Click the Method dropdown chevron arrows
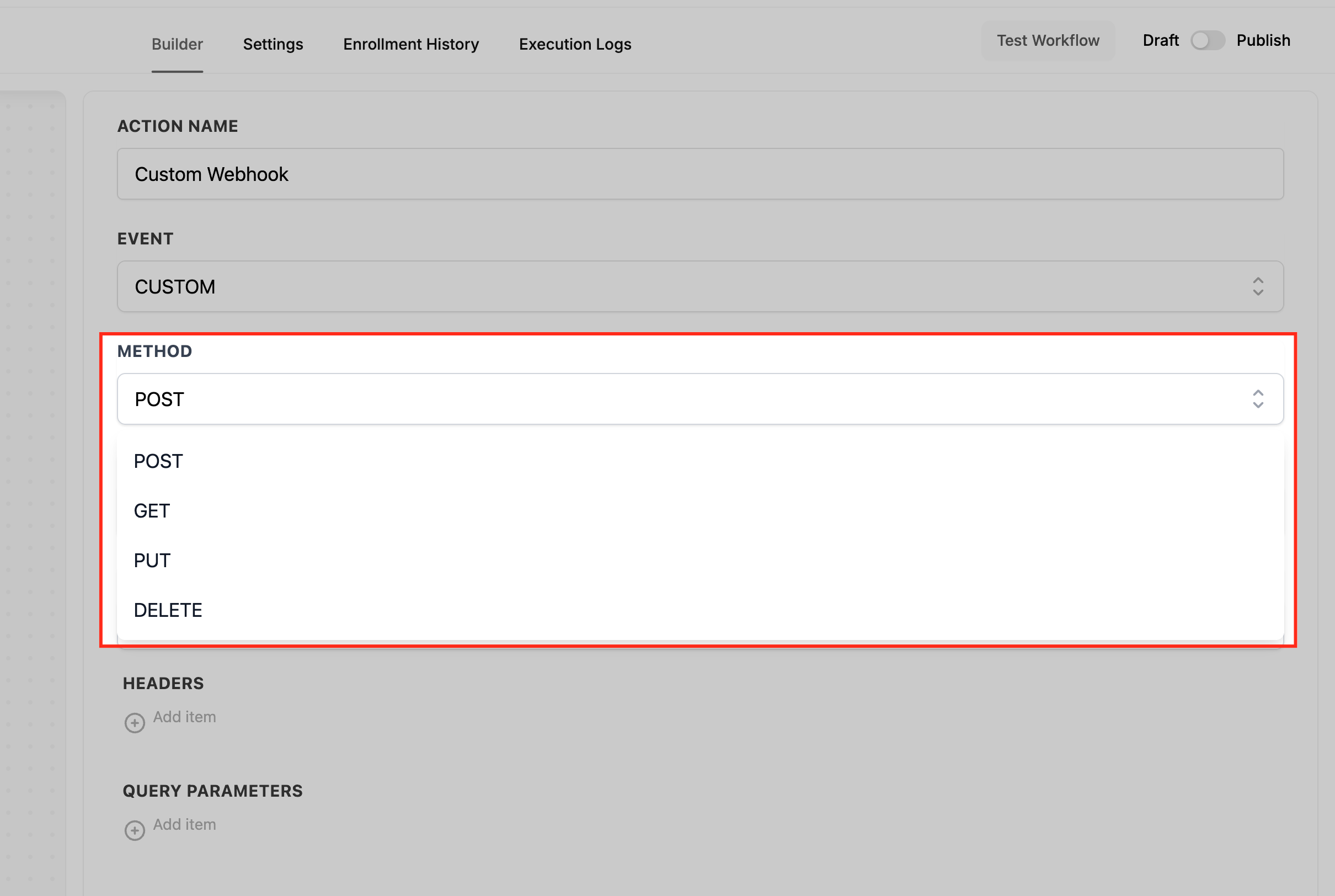Viewport: 1335px width, 896px height. coord(1258,399)
